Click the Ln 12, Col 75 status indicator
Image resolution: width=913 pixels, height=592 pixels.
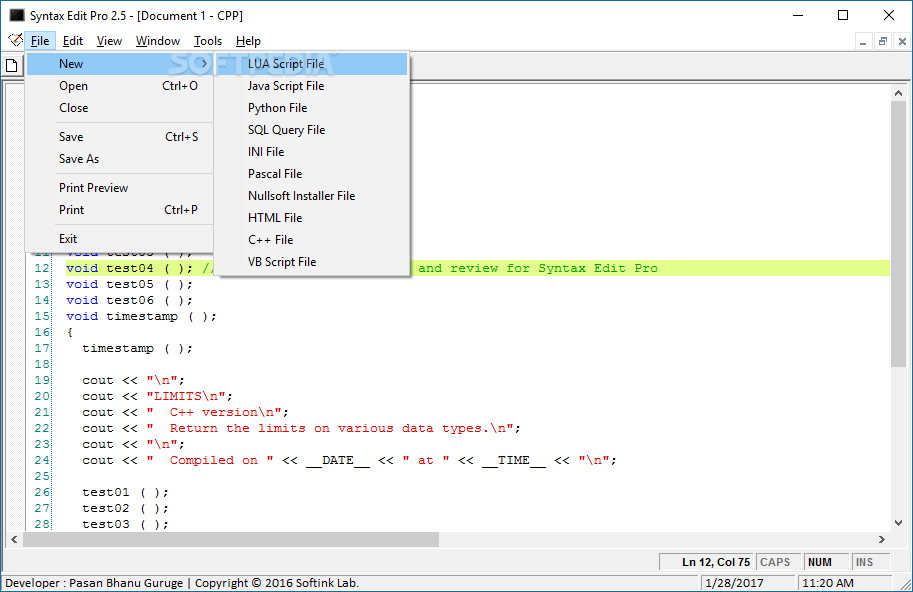[x=706, y=562]
